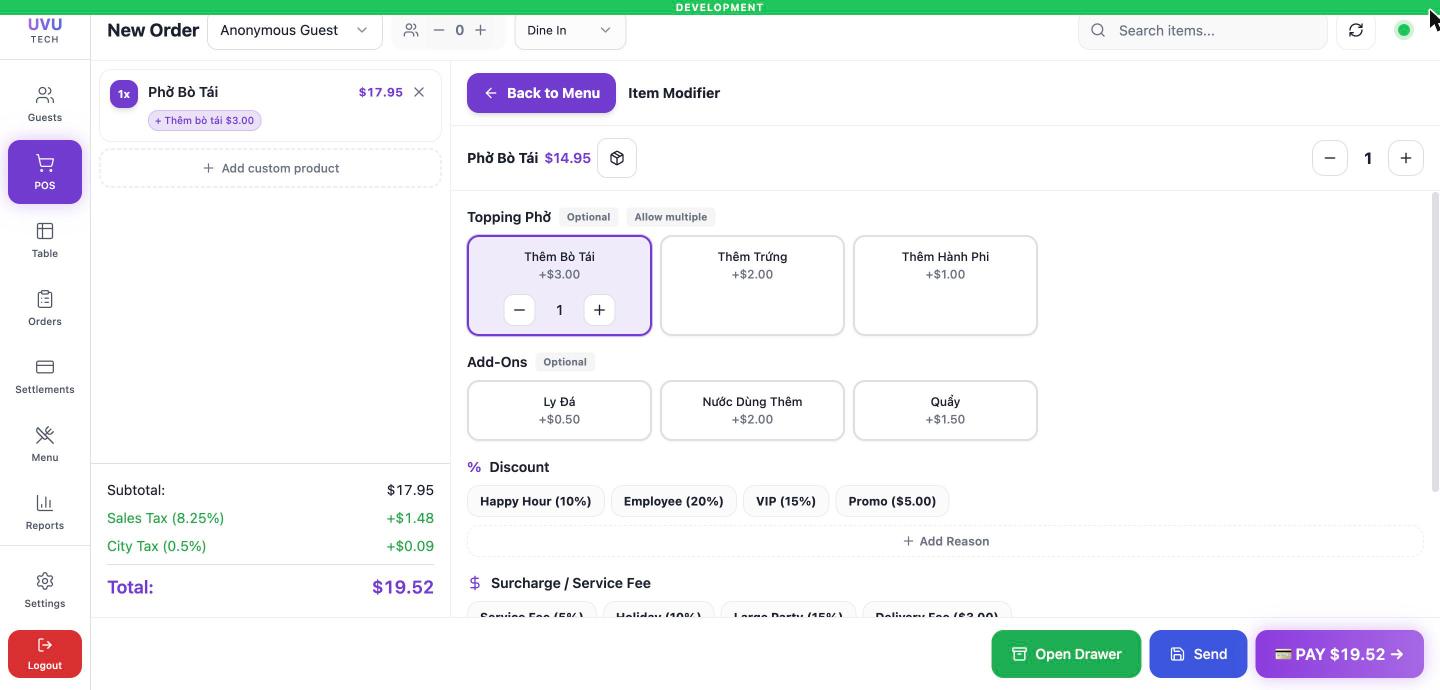Click the Discount percent icon
This screenshot has height=690, width=1440.
click(x=474, y=467)
